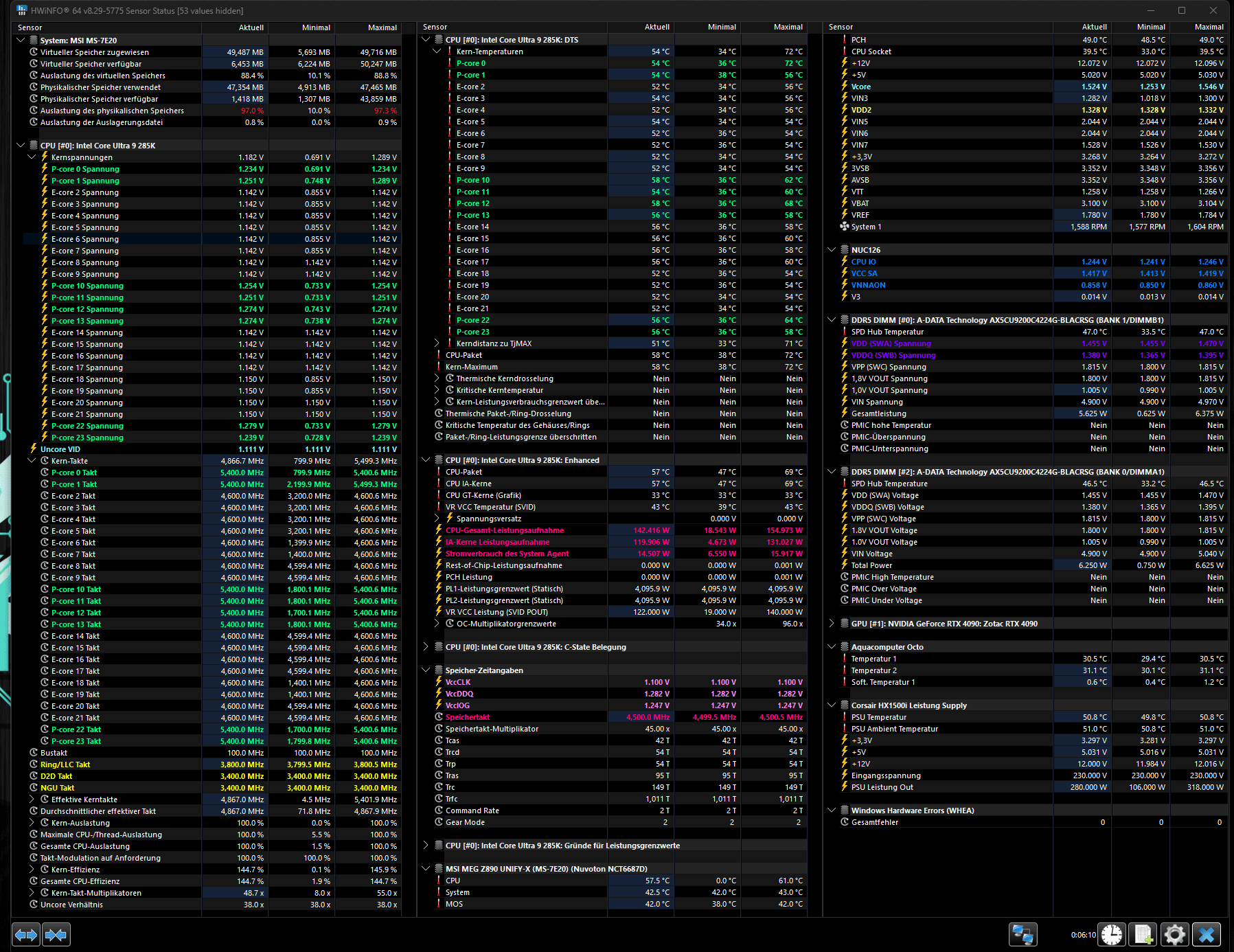The height and width of the screenshot is (952, 1234).
Task: Click the Sensor column header in left panel
Action: point(106,27)
